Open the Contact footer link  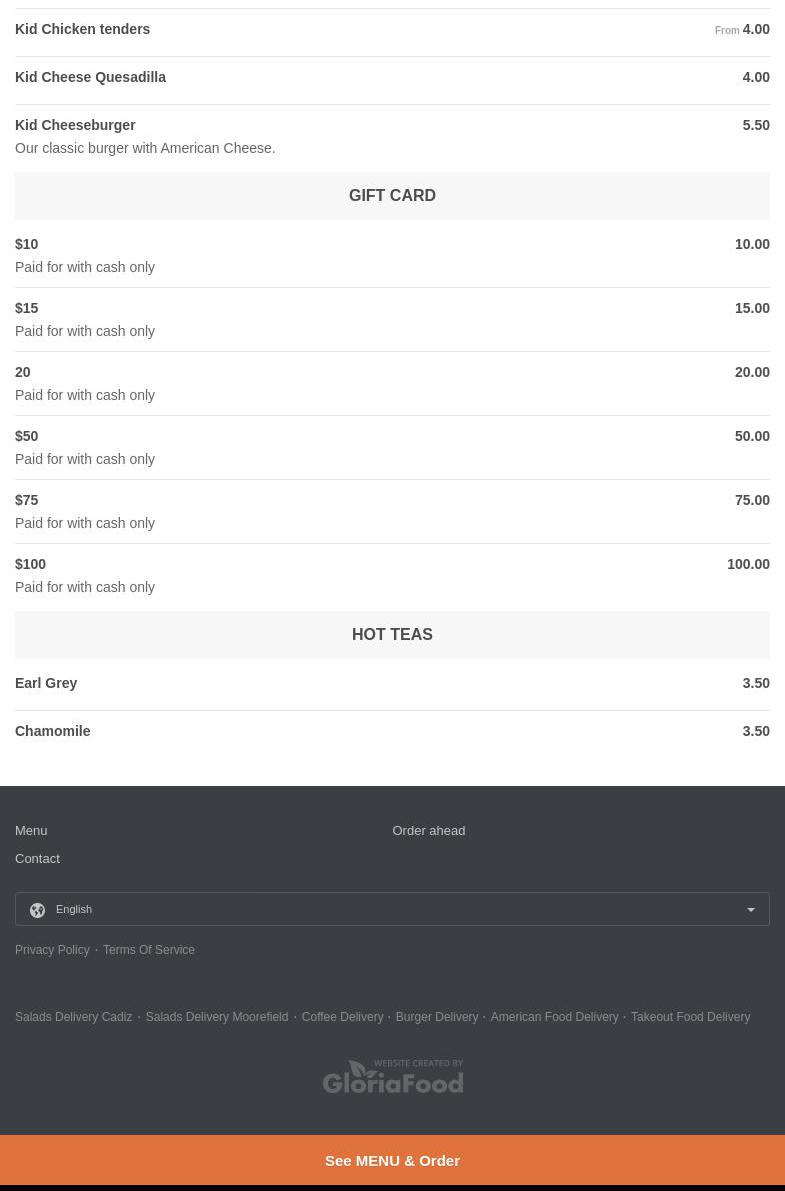pyautogui.click(x=37, y=859)
